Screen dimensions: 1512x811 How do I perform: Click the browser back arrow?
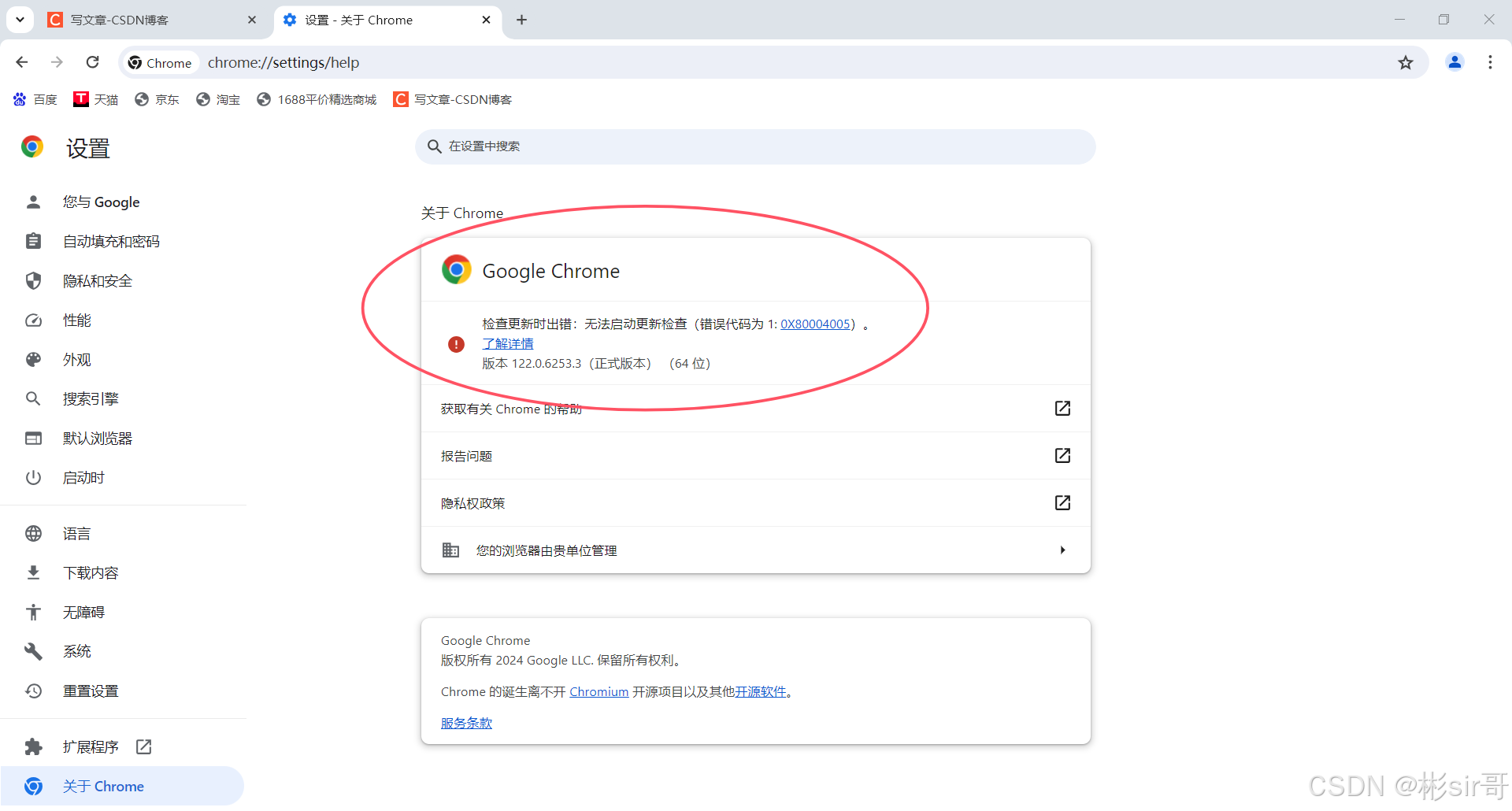point(22,62)
